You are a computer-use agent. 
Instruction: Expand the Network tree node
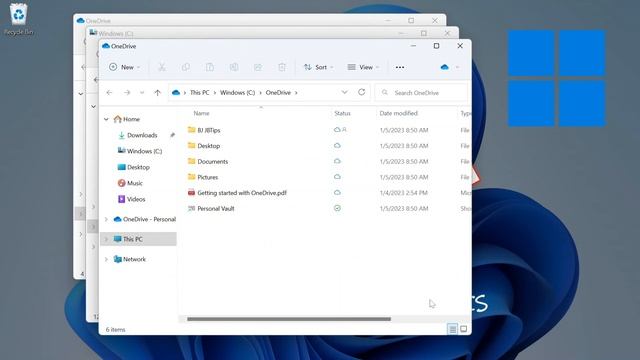click(x=106, y=259)
